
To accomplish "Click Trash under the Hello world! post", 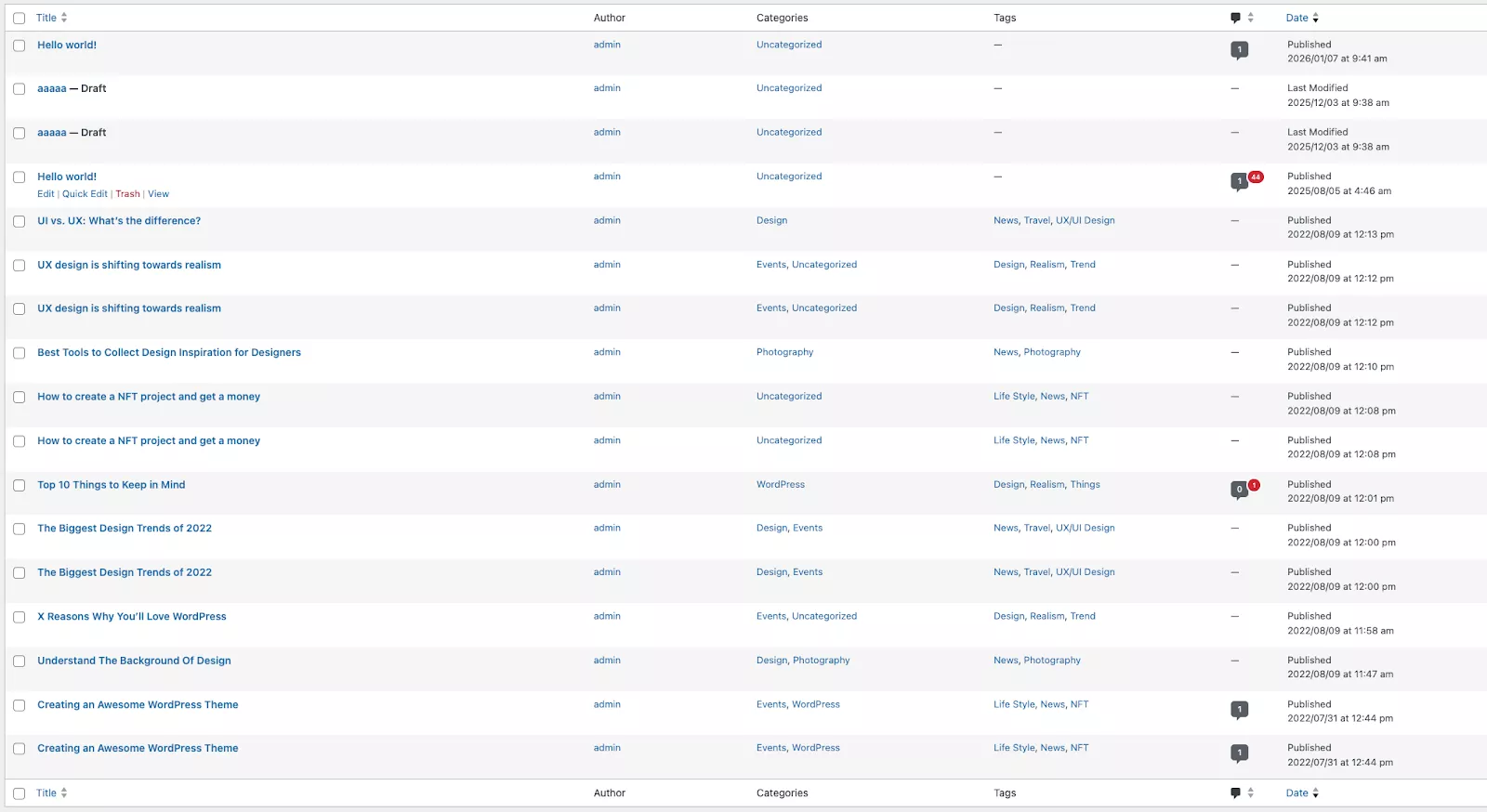I will point(127,194).
